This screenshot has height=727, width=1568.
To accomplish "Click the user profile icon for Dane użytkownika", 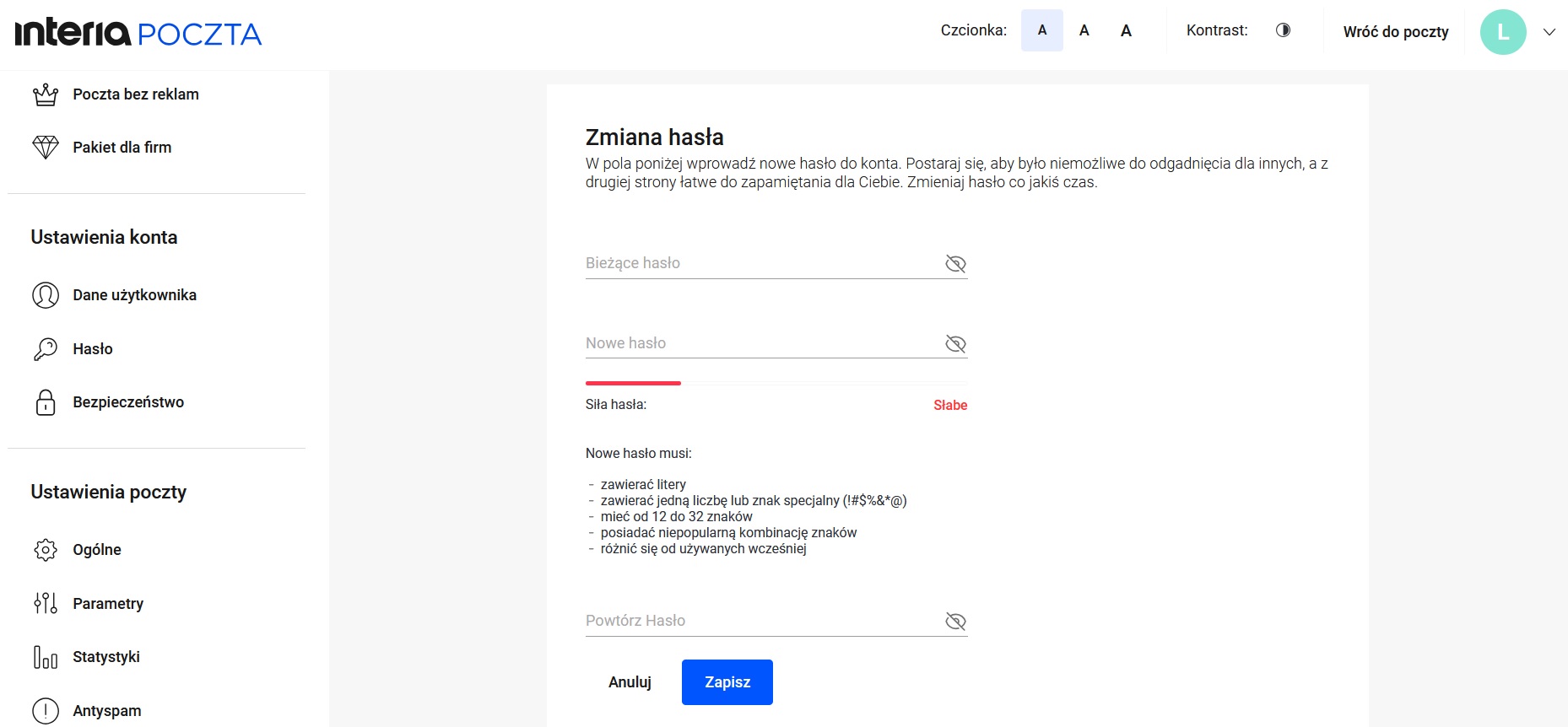I will (x=46, y=295).
